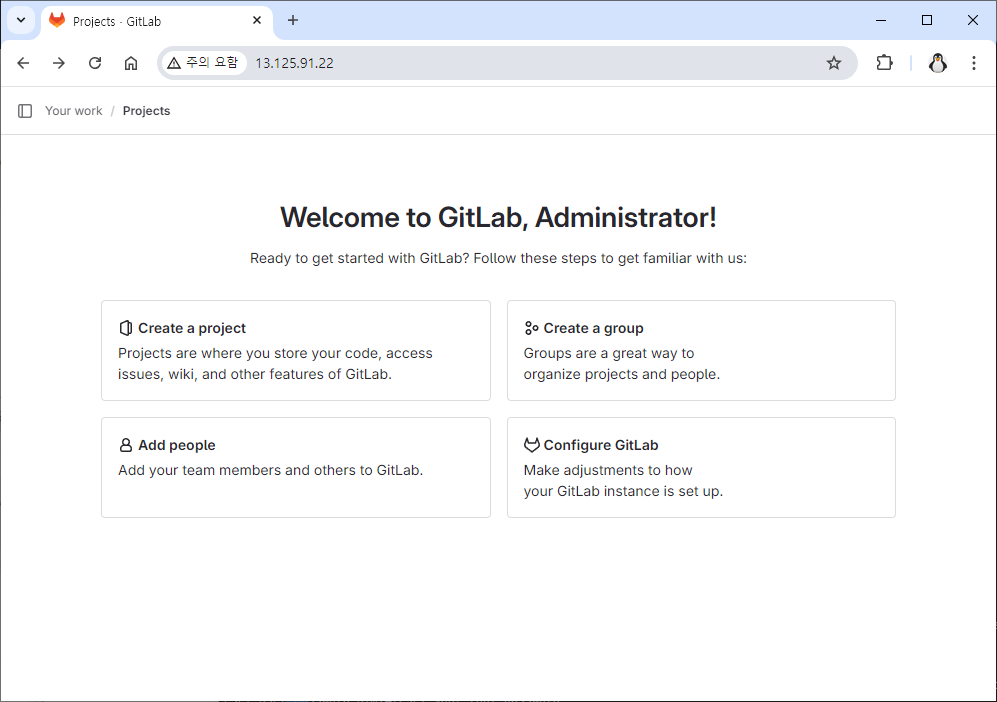Image resolution: width=997 pixels, height=702 pixels.
Task: Click the group icon beside Create a group
Action: tap(532, 328)
